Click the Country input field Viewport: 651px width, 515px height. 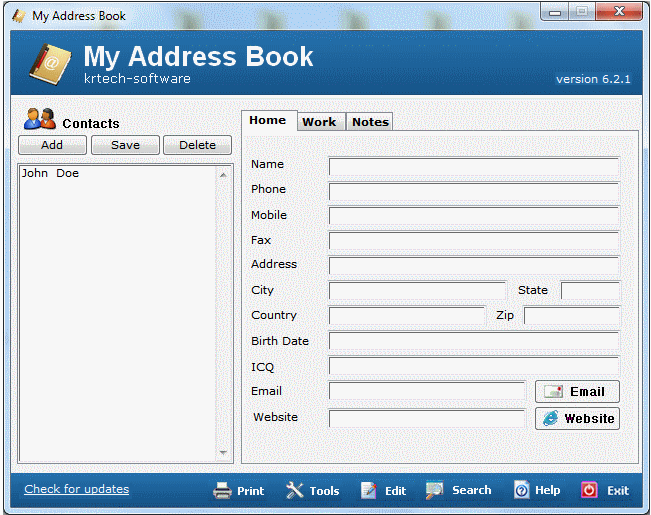click(x=407, y=315)
